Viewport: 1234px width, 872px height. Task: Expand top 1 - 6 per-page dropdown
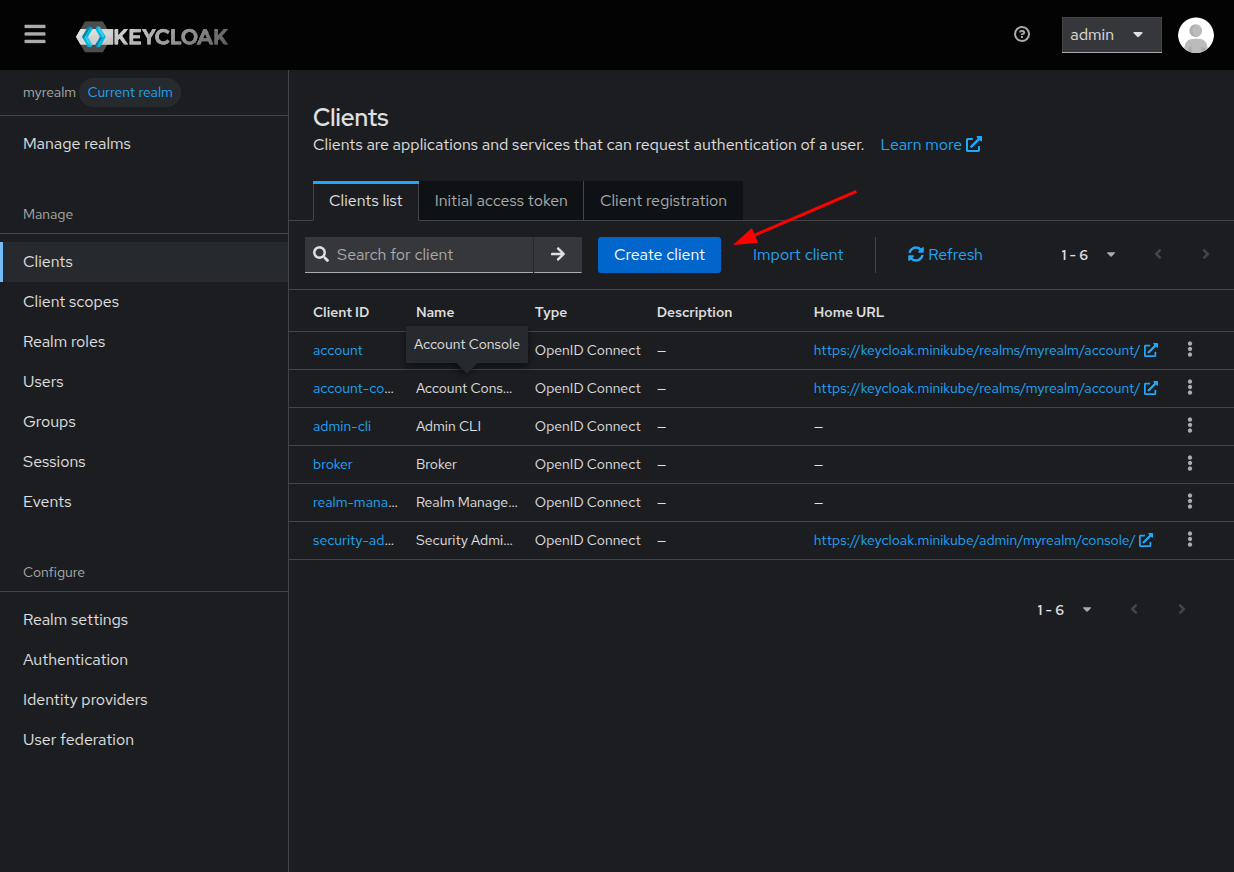[x=1088, y=255]
